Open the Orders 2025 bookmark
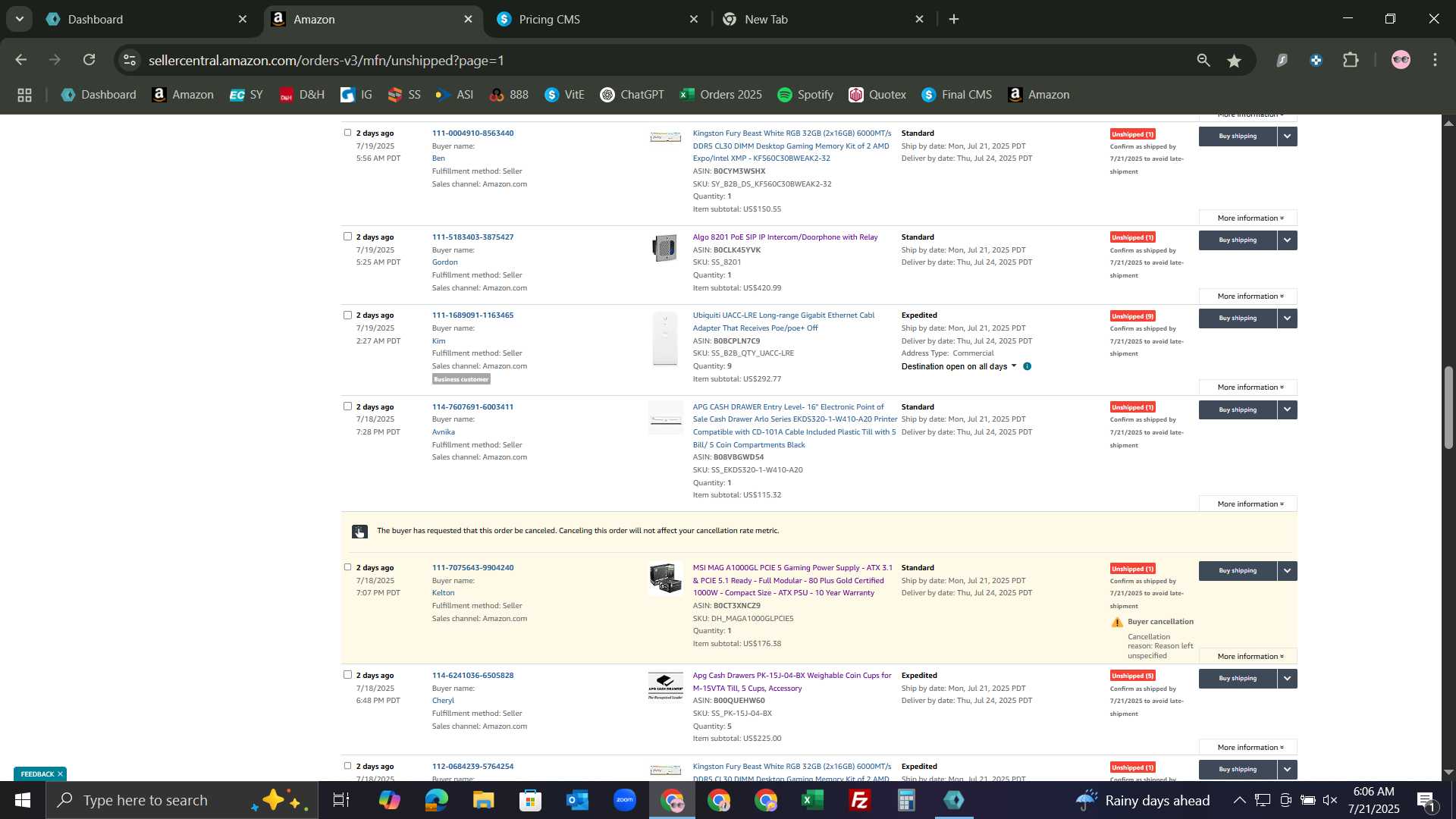The image size is (1456, 819). 721,95
